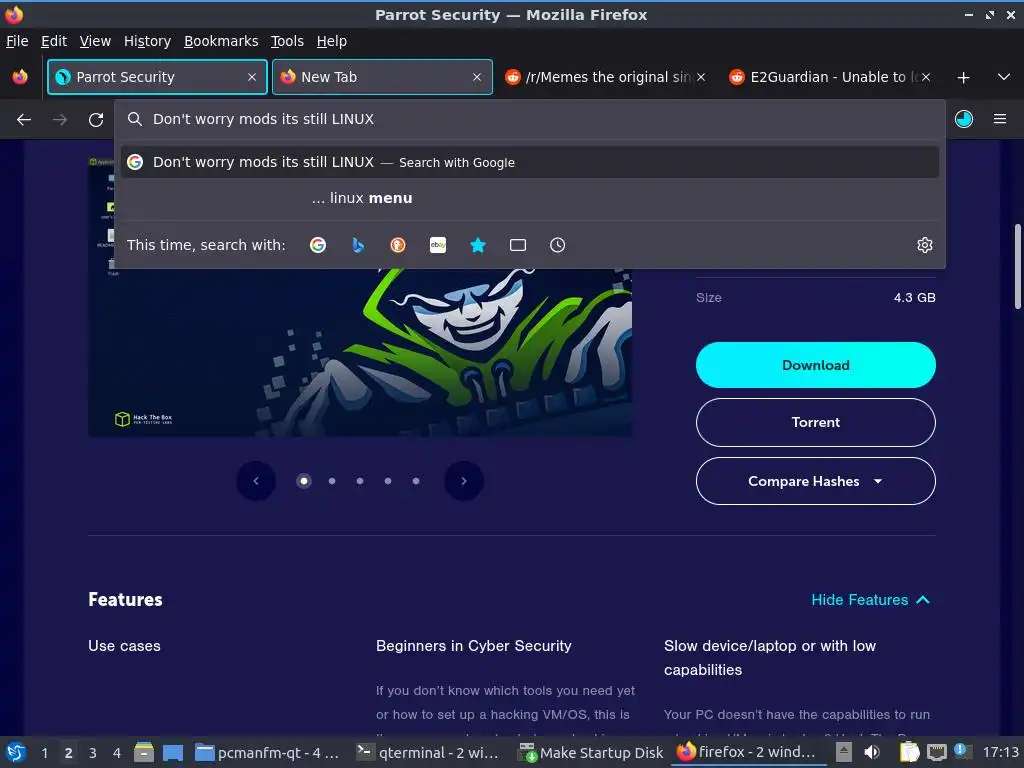The width and height of the screenshot is (1024, 768).
Task: Open the Firefox hamburger application menu
Action: [x=1000, y=119]
